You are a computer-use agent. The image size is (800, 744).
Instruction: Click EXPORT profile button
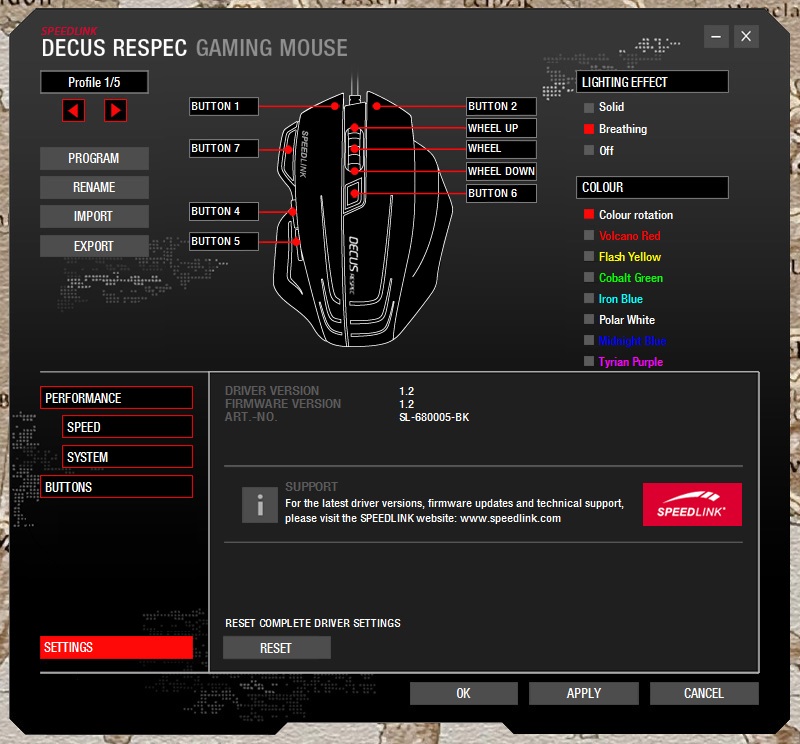pyautogui.click(x=94, y=246)
